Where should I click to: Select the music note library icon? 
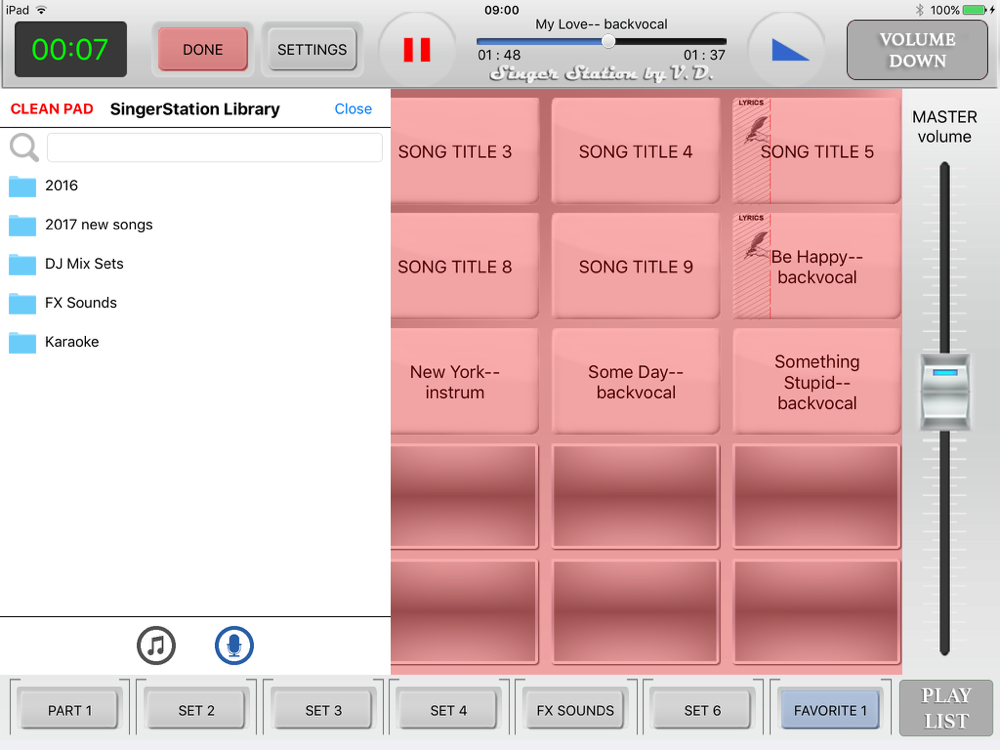point(156,646)
